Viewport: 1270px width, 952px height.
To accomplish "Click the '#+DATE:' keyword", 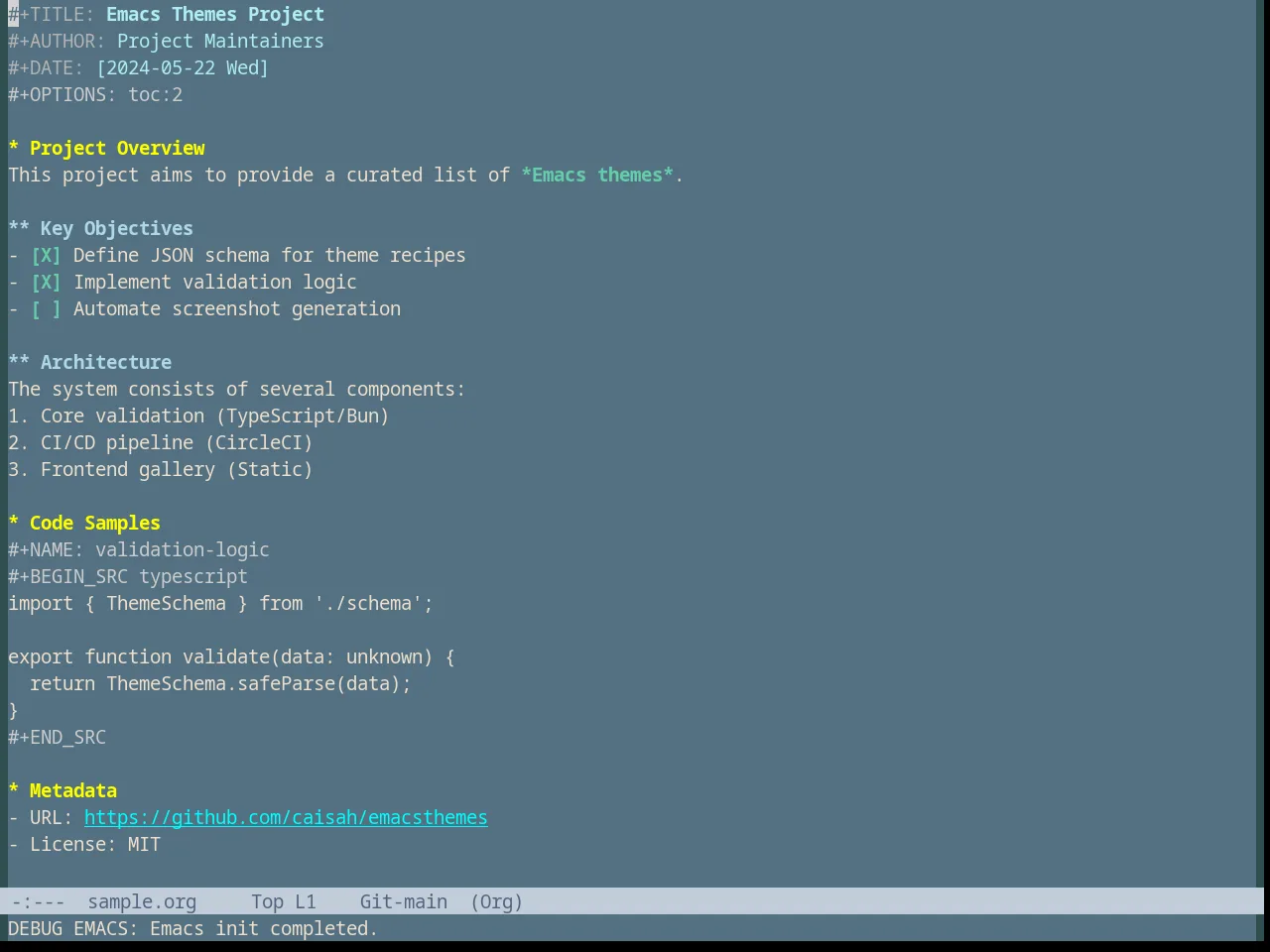I will [46, 68].
